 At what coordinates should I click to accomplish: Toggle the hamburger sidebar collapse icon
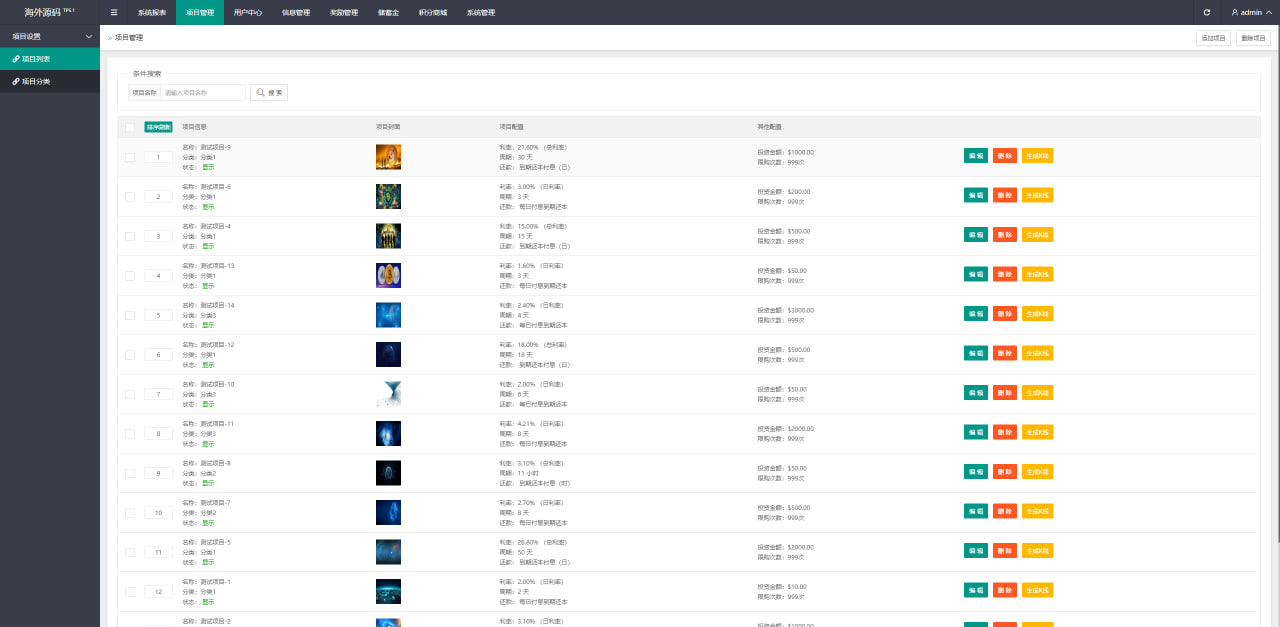114,12
